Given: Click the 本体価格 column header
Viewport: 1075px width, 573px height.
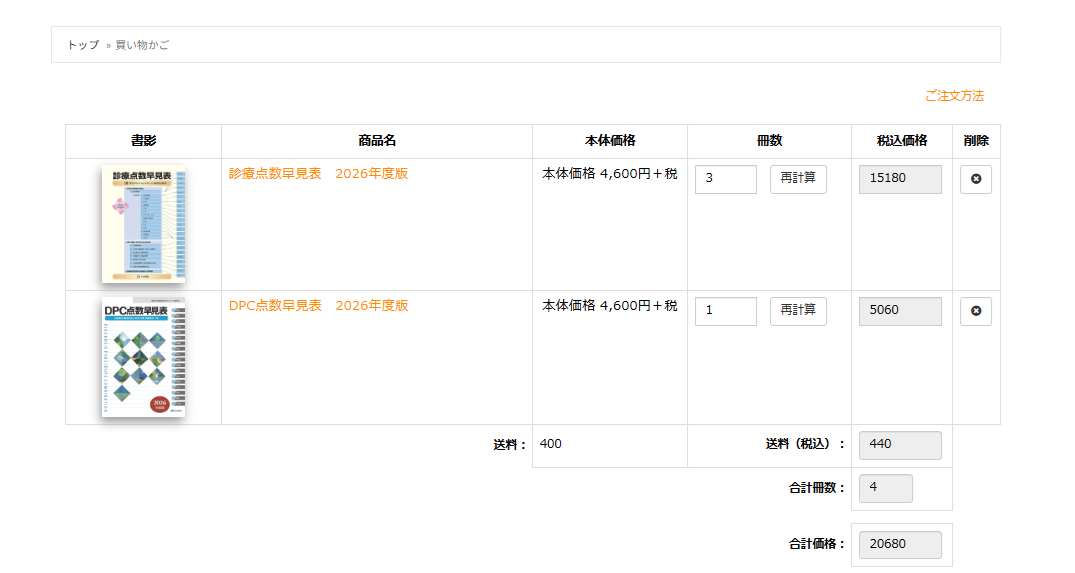Looking at the screenshot, I should [609, 141].
